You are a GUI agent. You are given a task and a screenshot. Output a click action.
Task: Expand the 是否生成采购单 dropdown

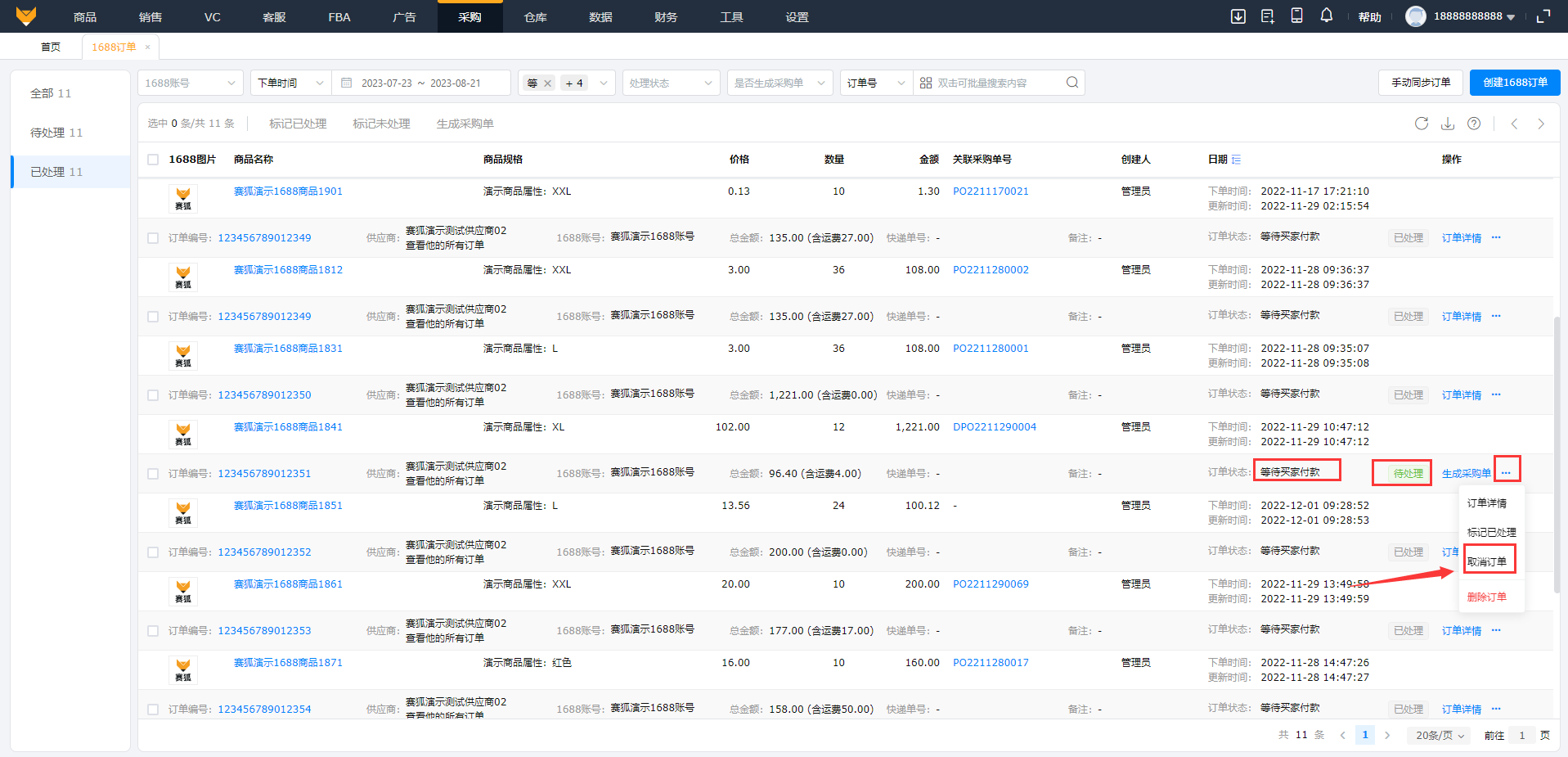pos(779,83)
